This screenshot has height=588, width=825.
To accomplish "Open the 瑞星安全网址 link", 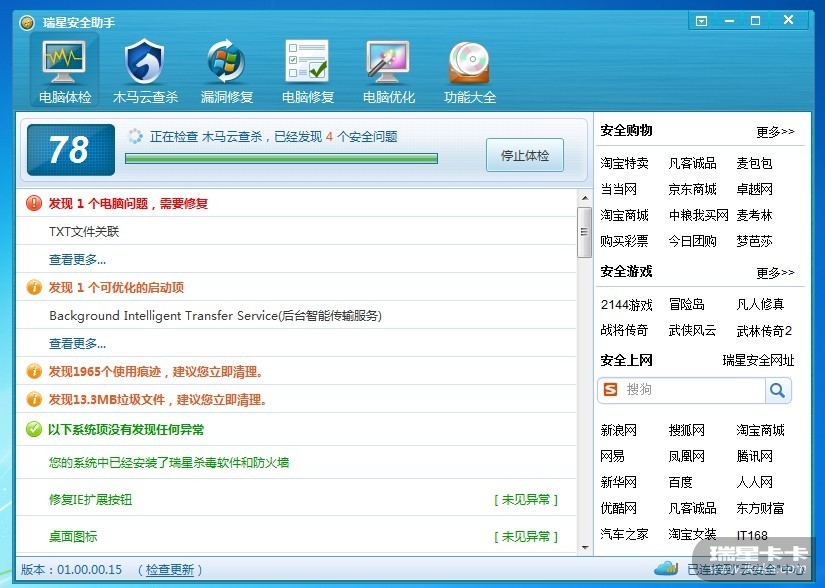I will coord(758,360).
